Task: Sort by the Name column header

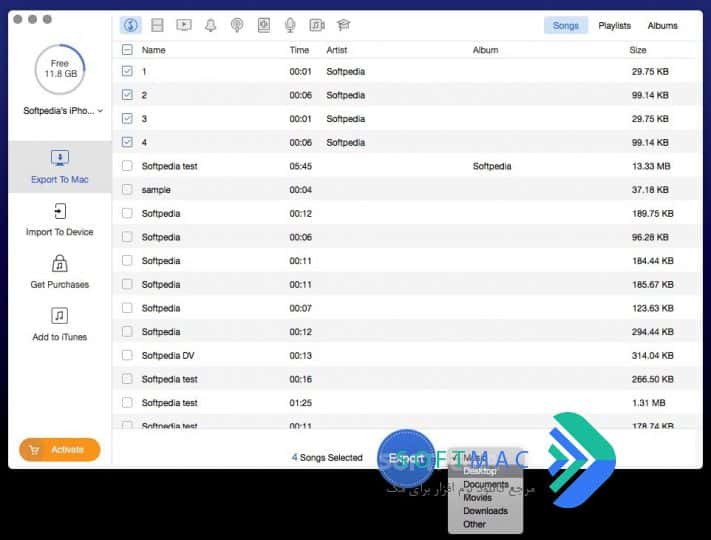Action: pos(153,50)
